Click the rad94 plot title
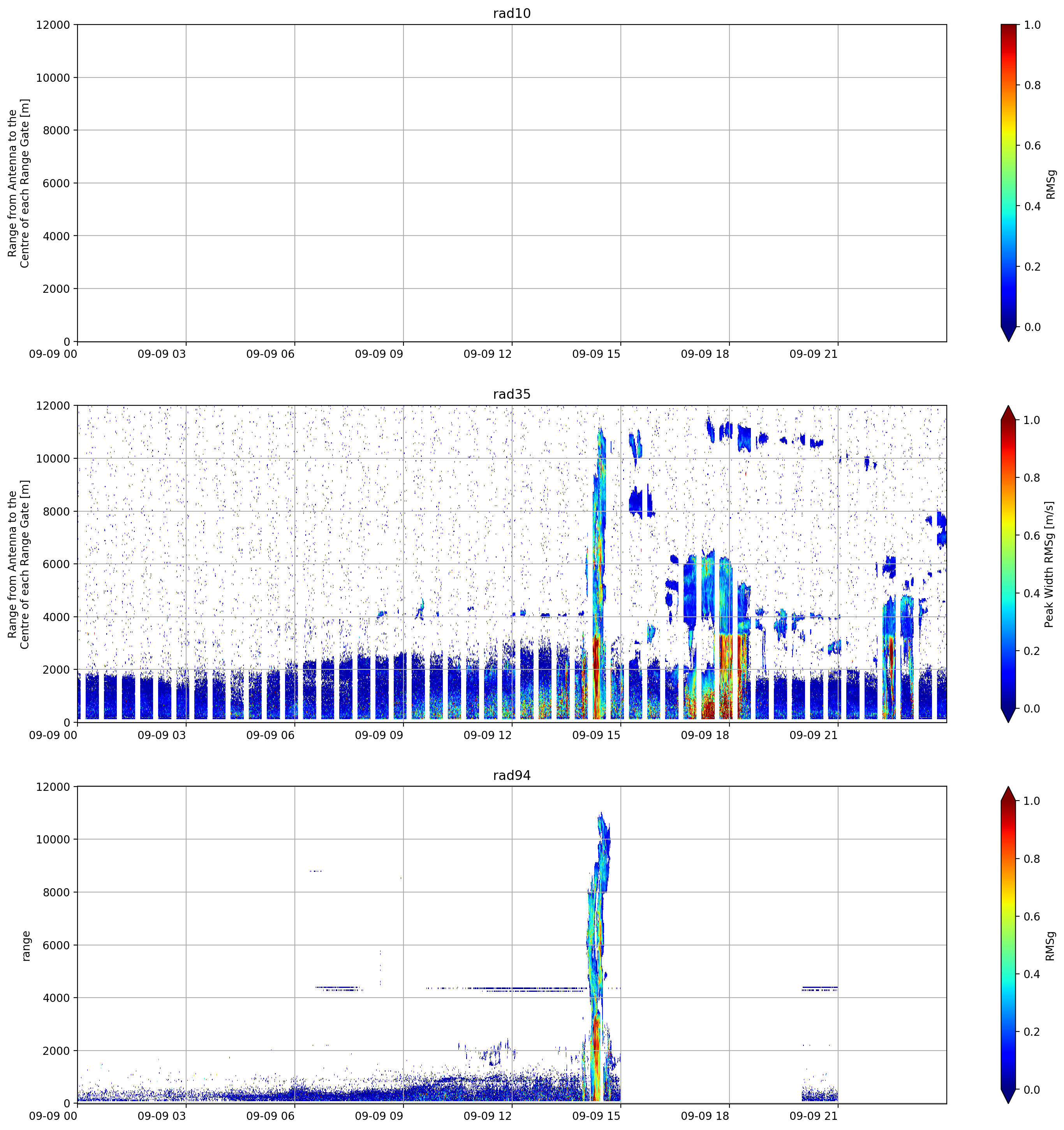Screen dimensions: 1064x1130 (511, 775)
